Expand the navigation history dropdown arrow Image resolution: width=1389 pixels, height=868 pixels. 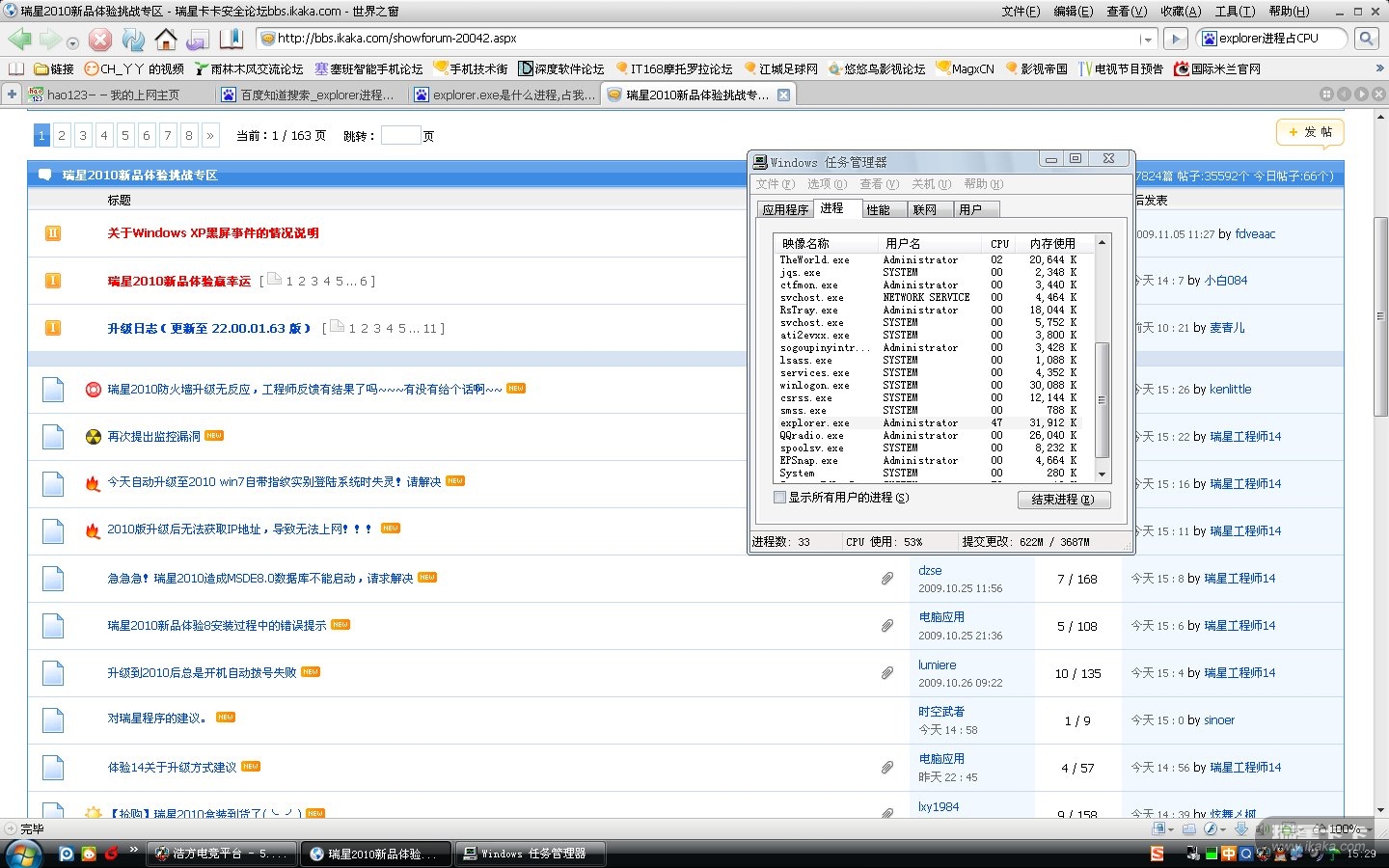(x=72, y=41)
